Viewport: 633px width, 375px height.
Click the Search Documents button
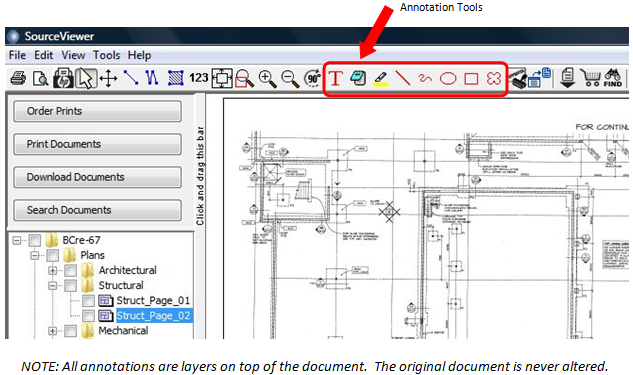97,210
